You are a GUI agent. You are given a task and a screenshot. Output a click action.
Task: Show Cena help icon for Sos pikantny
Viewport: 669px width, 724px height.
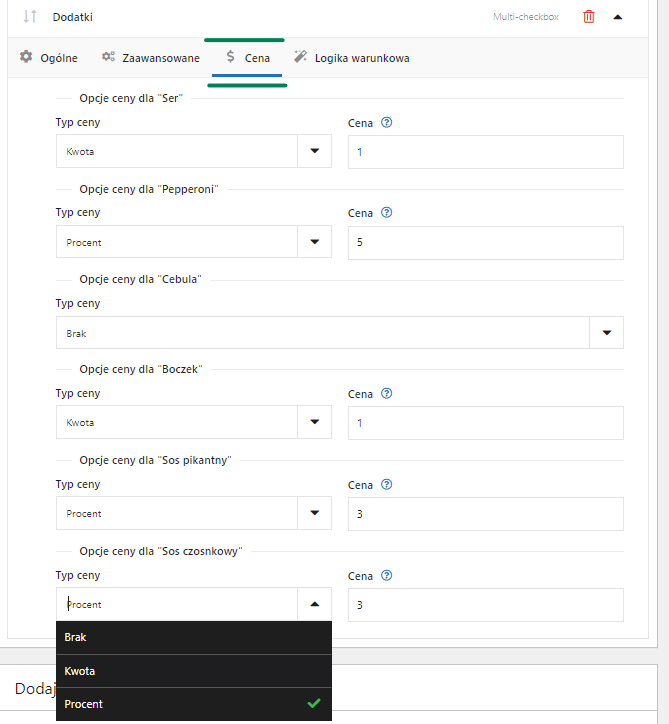(386, 484)
